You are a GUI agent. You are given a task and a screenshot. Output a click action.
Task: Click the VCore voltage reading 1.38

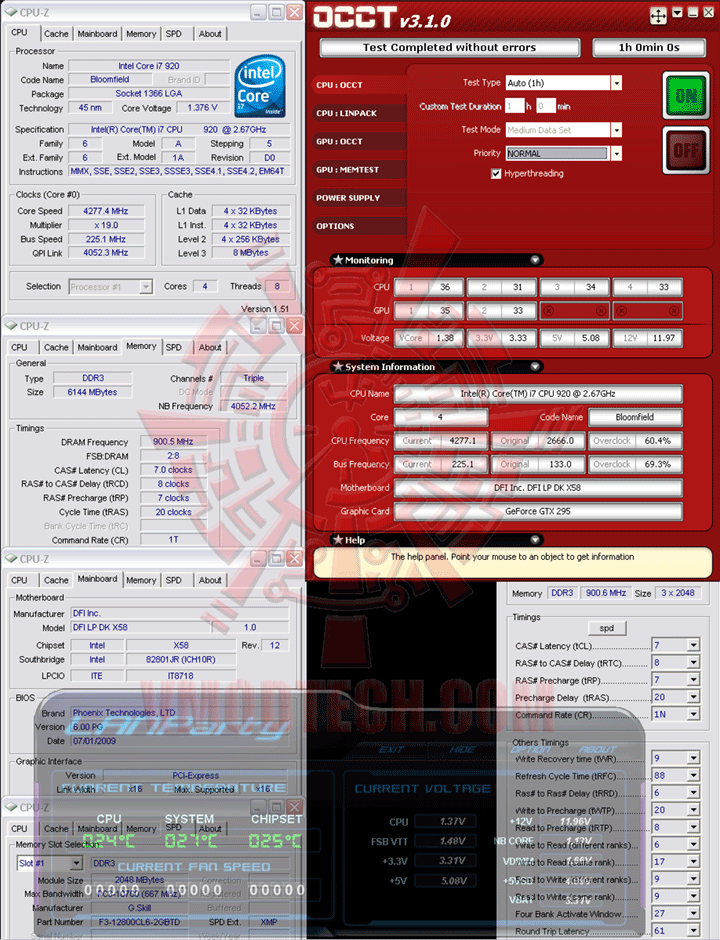click(x=445, y=338)
